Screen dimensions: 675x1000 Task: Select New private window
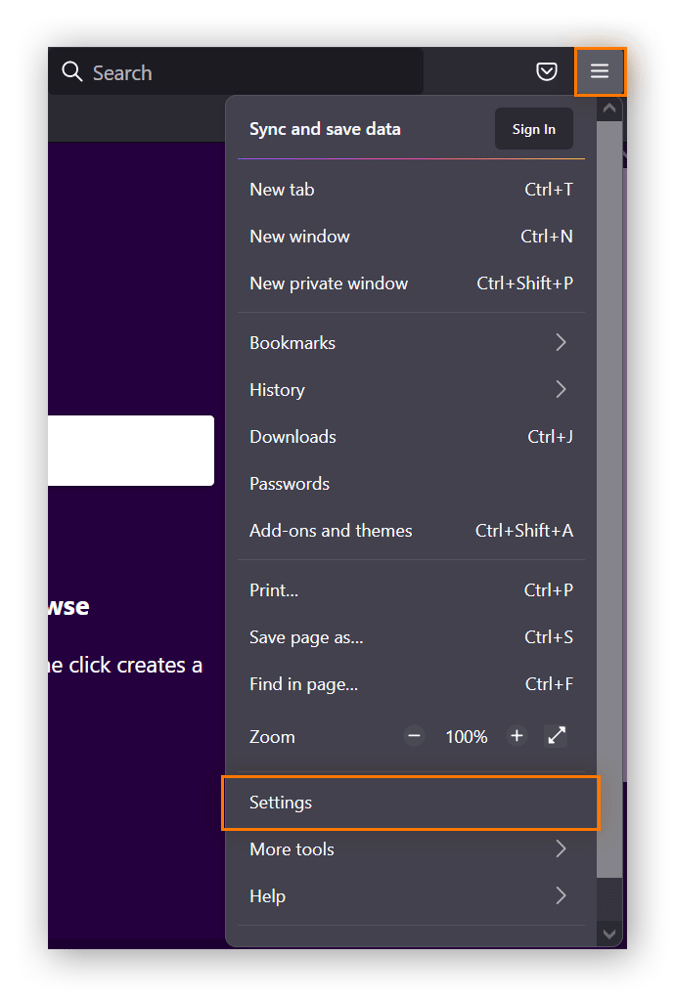[328, 283]
